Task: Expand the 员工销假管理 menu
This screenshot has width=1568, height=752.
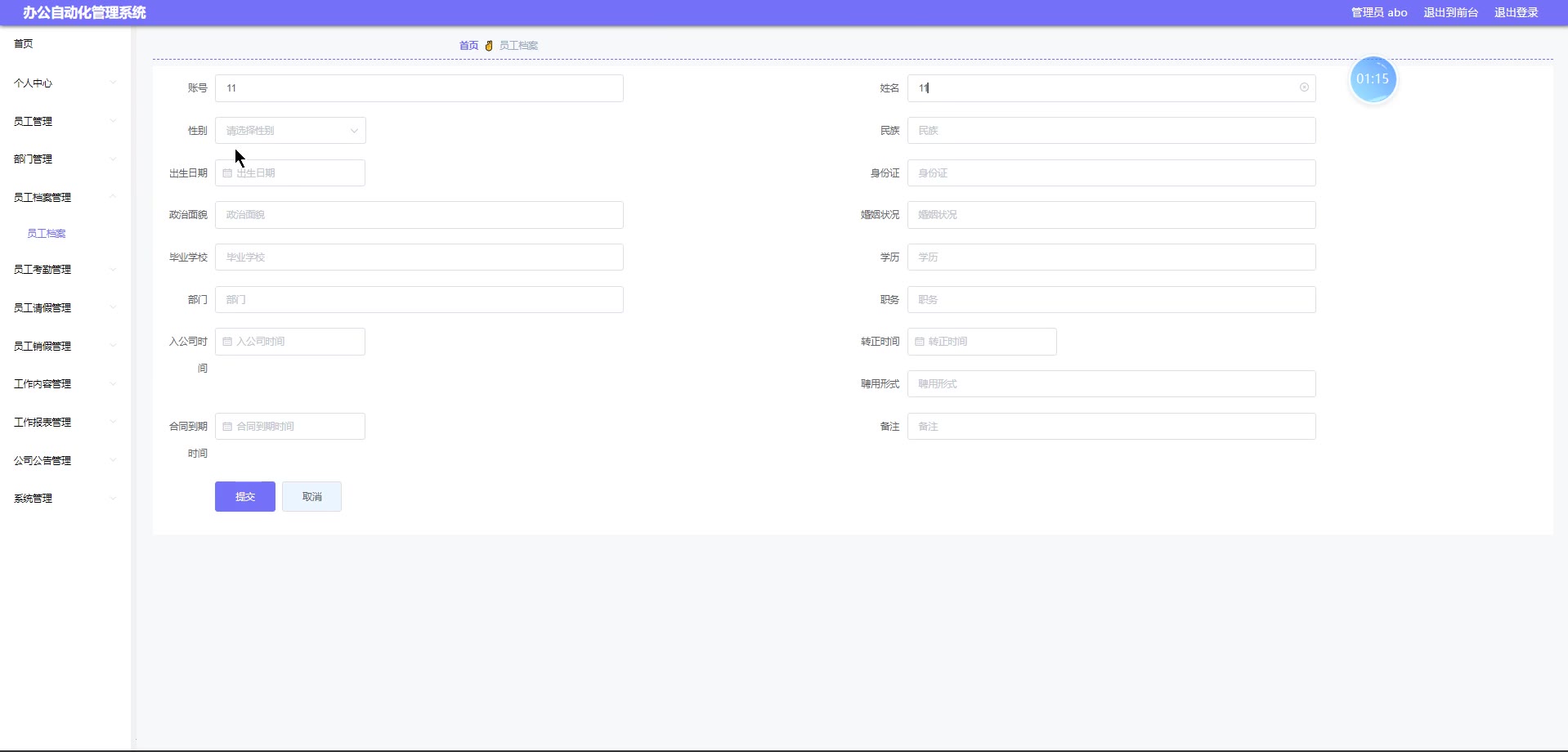Action: click(x=65, y=346)
